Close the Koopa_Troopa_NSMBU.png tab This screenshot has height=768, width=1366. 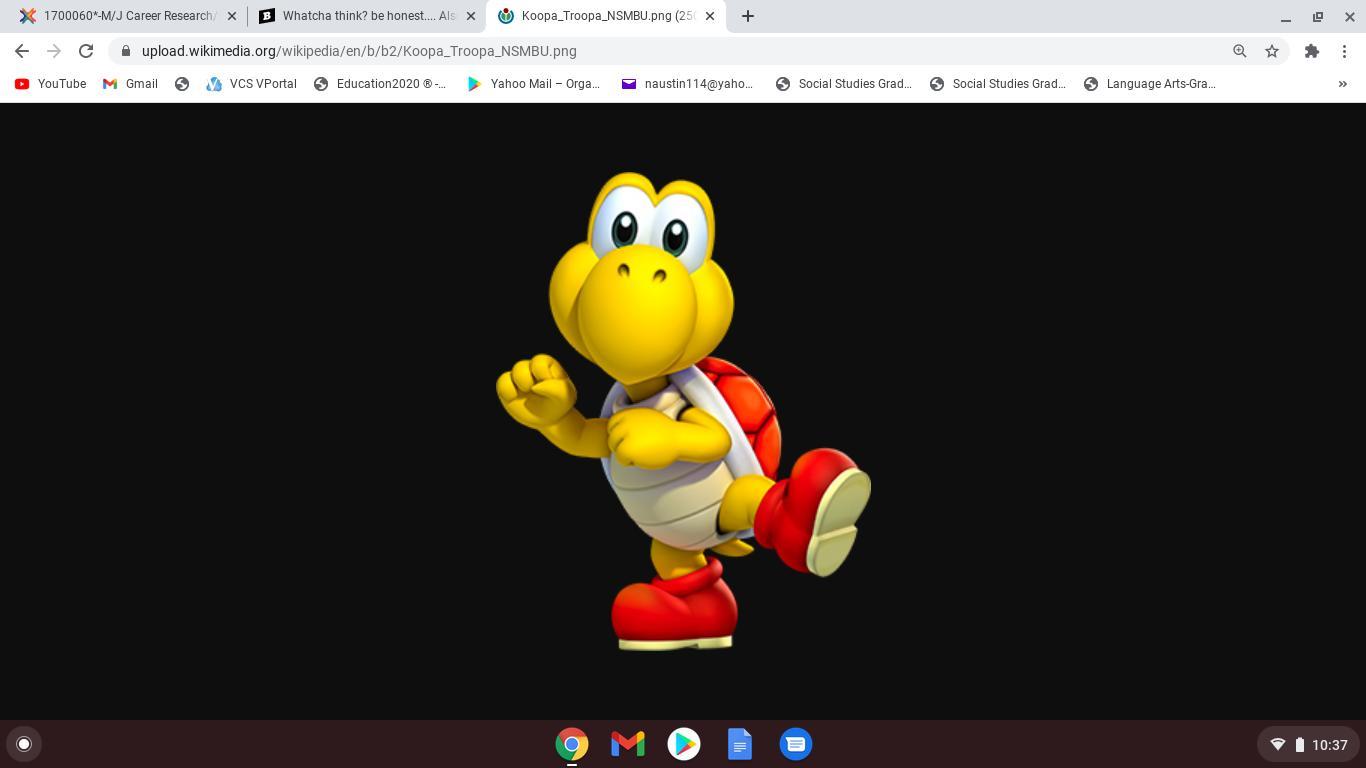[x=710, y=16]
